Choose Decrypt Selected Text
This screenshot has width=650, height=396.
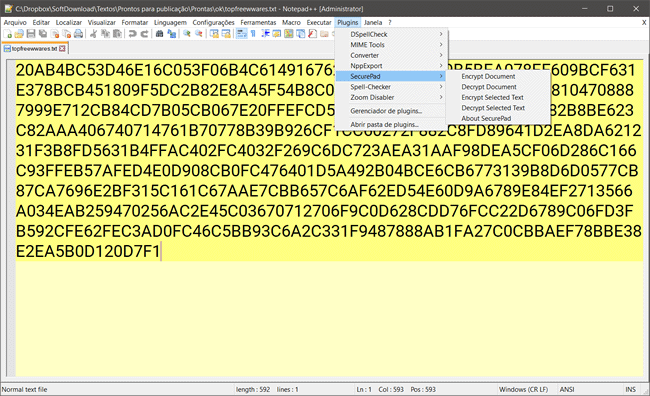[498, 108]
